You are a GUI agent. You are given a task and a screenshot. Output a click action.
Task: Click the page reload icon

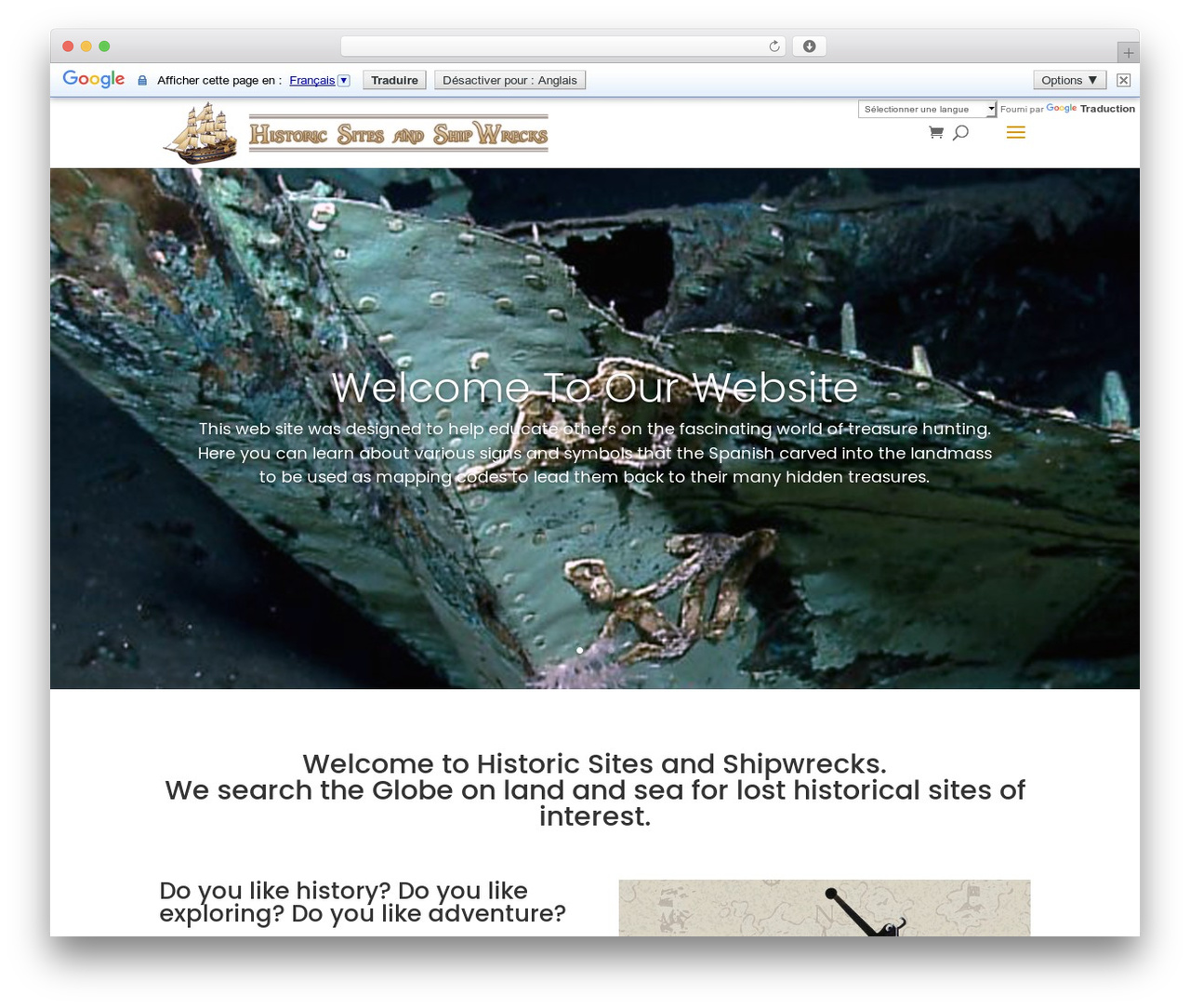[774, 46]
